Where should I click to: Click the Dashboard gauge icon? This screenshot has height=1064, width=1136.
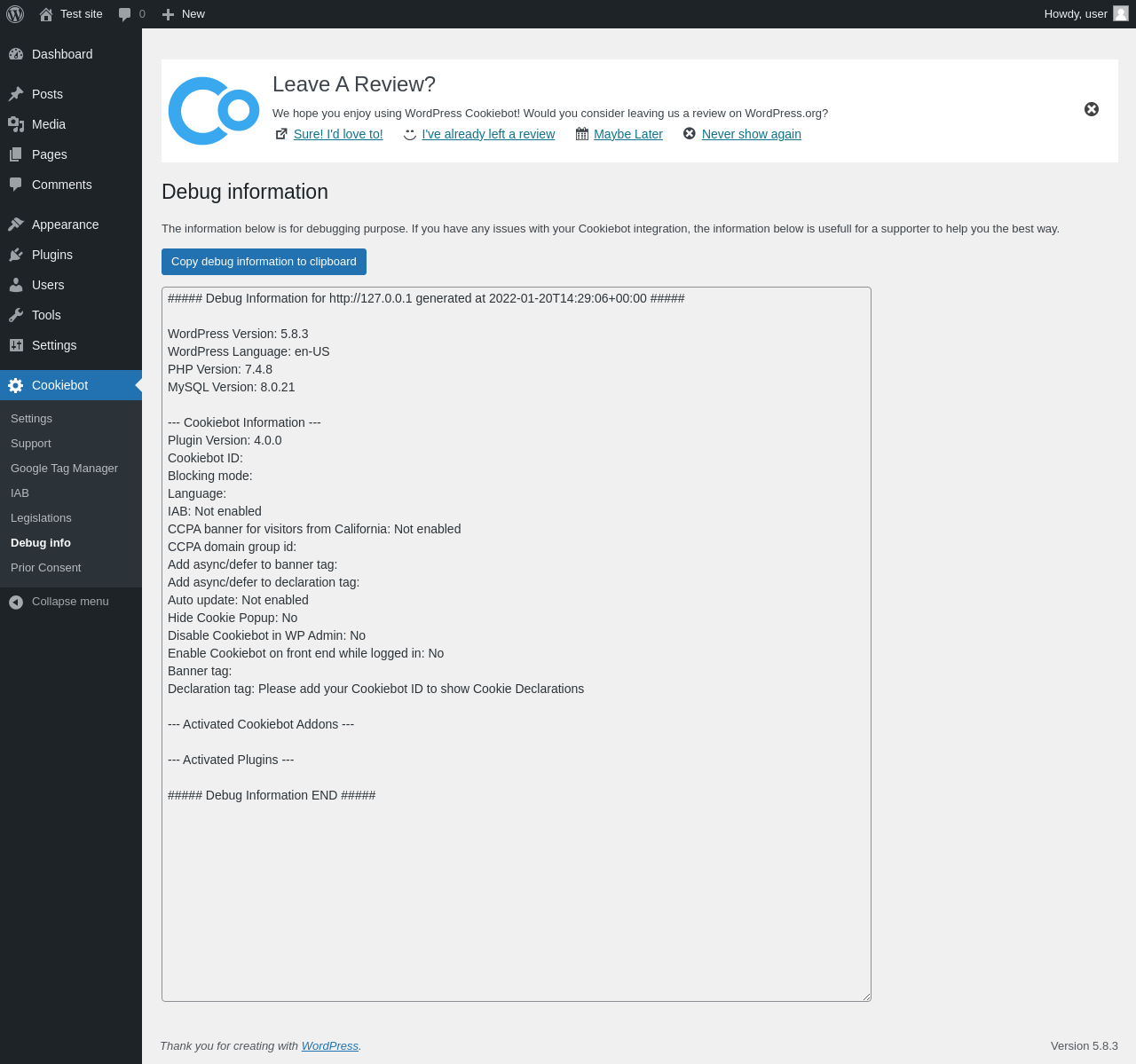[x=16, y=54]
